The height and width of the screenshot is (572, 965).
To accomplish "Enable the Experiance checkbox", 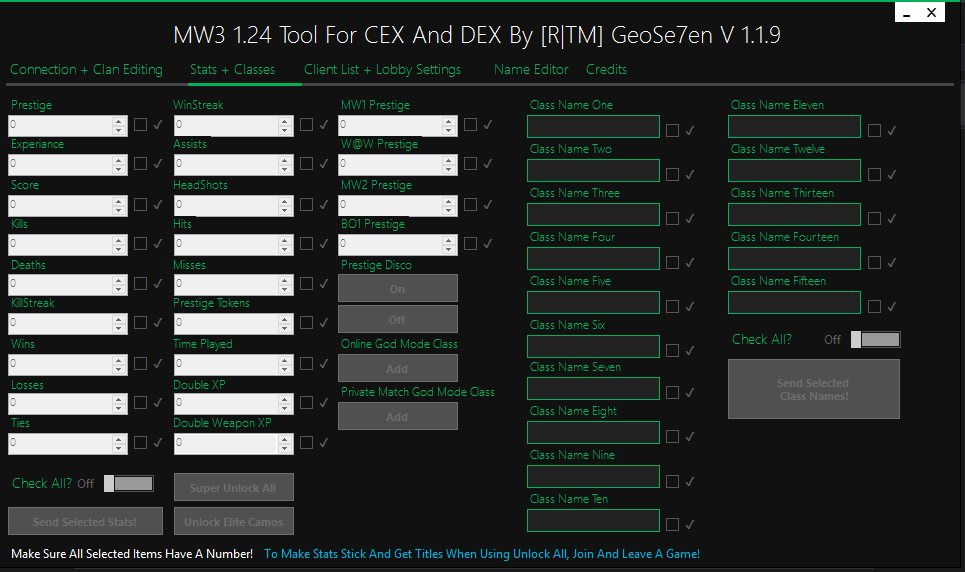I will point(140,163).
